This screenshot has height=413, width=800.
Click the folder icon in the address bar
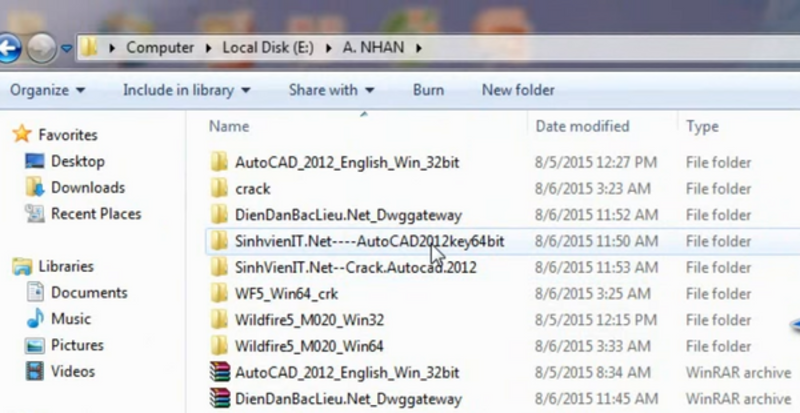click(x=89, y=48)
